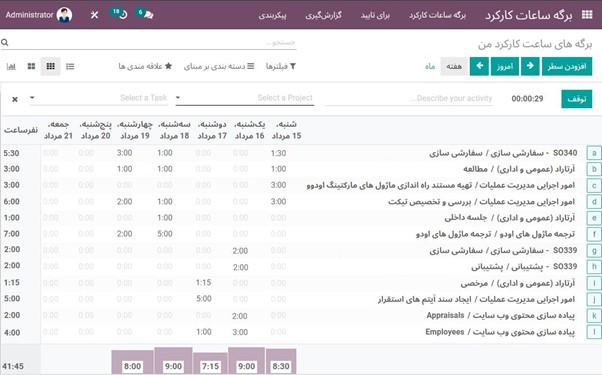Viewport: 602px width, 375px height.
Task: Click the 7:15 daily total bar
Action: pyautogui.click(x=210, y=363)
